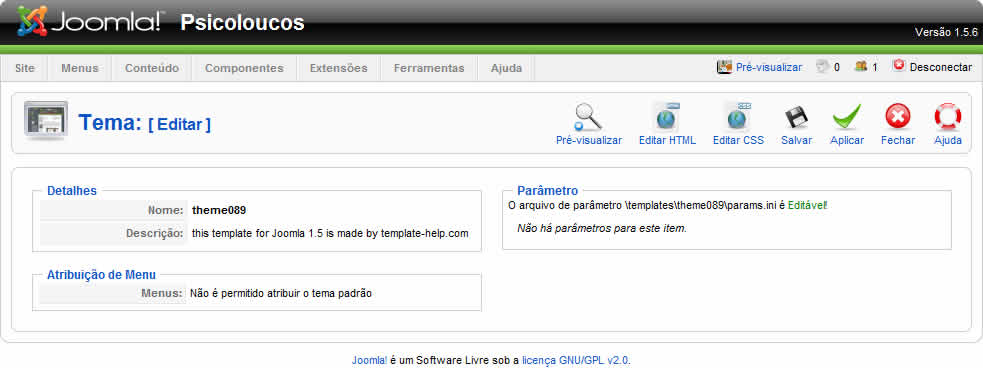Image resolution: width=983 pixels, height=368 pixels.
Task: Click 'Não é permitido atribuir o tema padrão'
Action: [x=281, y=293]
